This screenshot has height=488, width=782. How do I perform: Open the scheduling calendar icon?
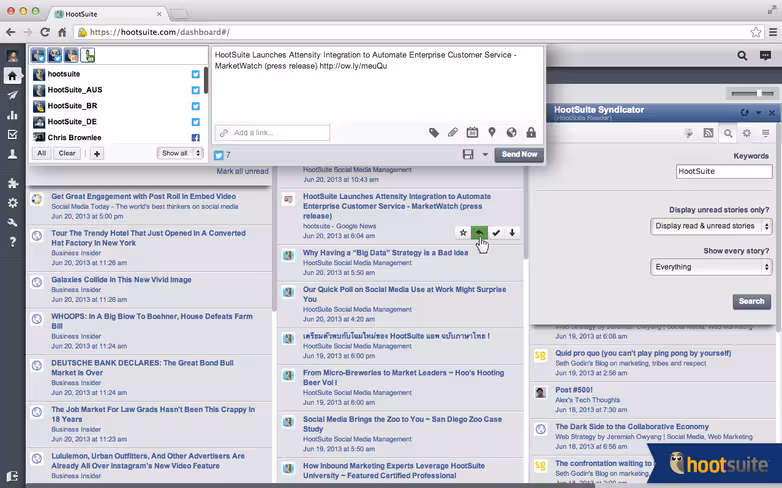pos(472,132)
